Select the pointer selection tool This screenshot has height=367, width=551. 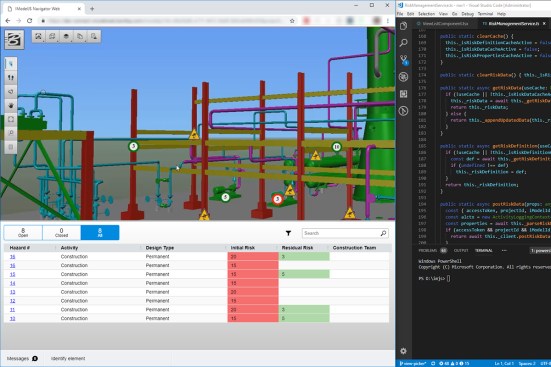pos(11,64)
